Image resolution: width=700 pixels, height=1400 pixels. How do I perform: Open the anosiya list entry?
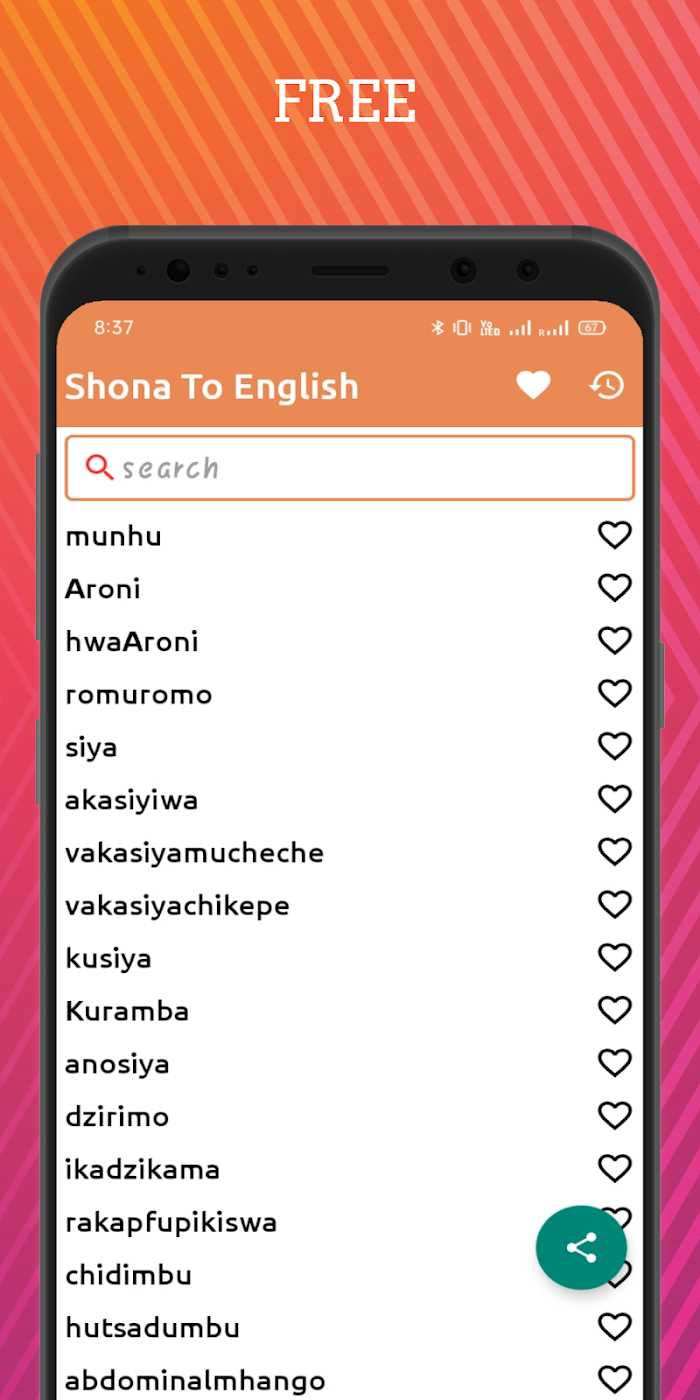117,1065
